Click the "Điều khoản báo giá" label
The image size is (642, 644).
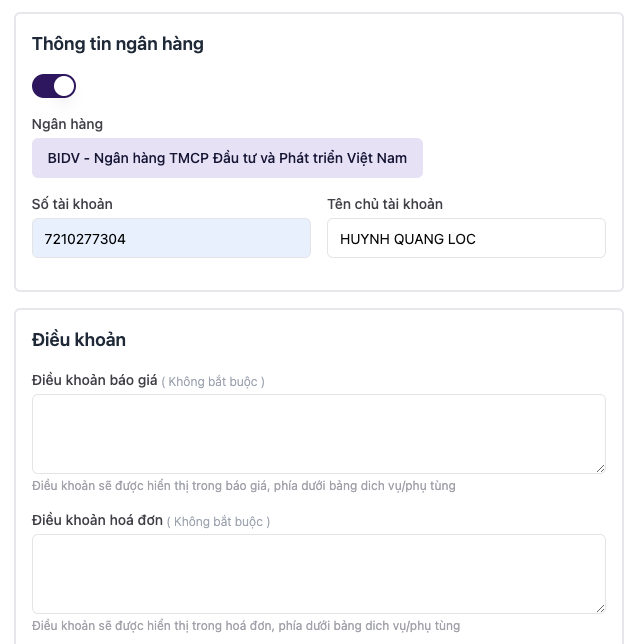point(95,380)
